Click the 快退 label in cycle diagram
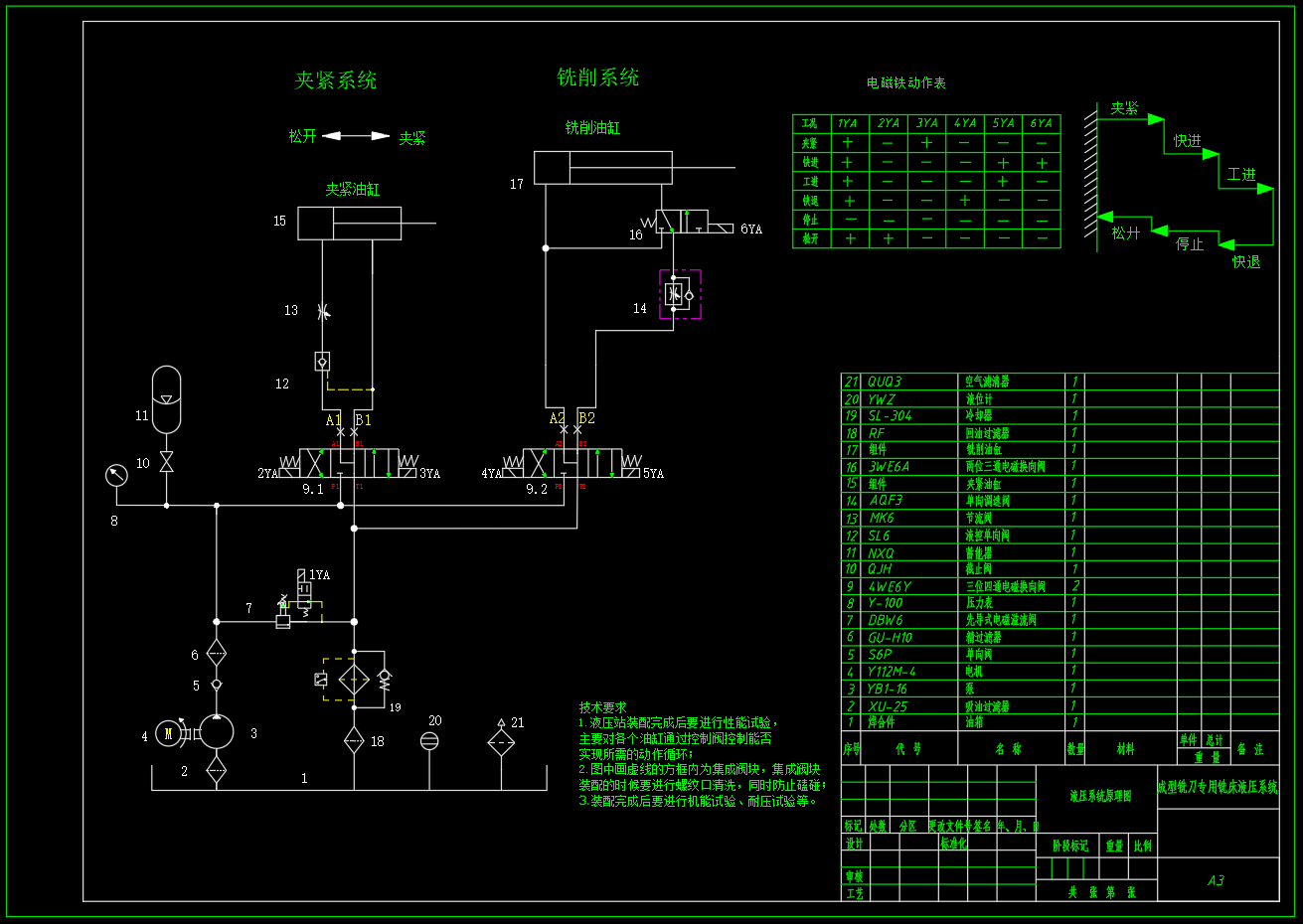This screenshot has width=1303, height=924. point(1246,262)
